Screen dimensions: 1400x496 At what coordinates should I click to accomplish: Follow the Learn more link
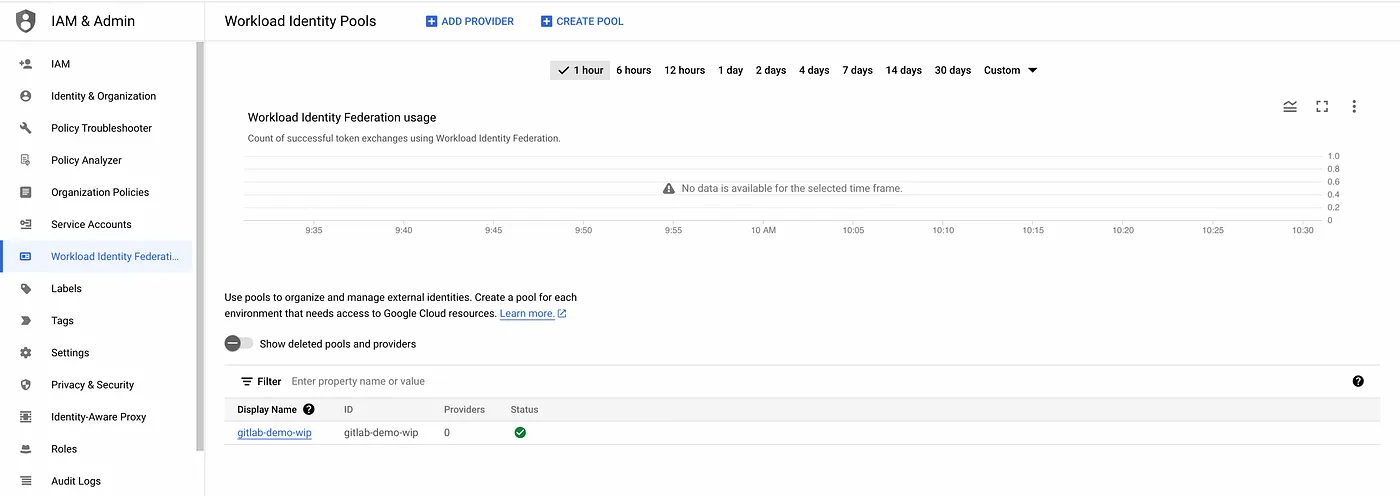click(533, 313)
